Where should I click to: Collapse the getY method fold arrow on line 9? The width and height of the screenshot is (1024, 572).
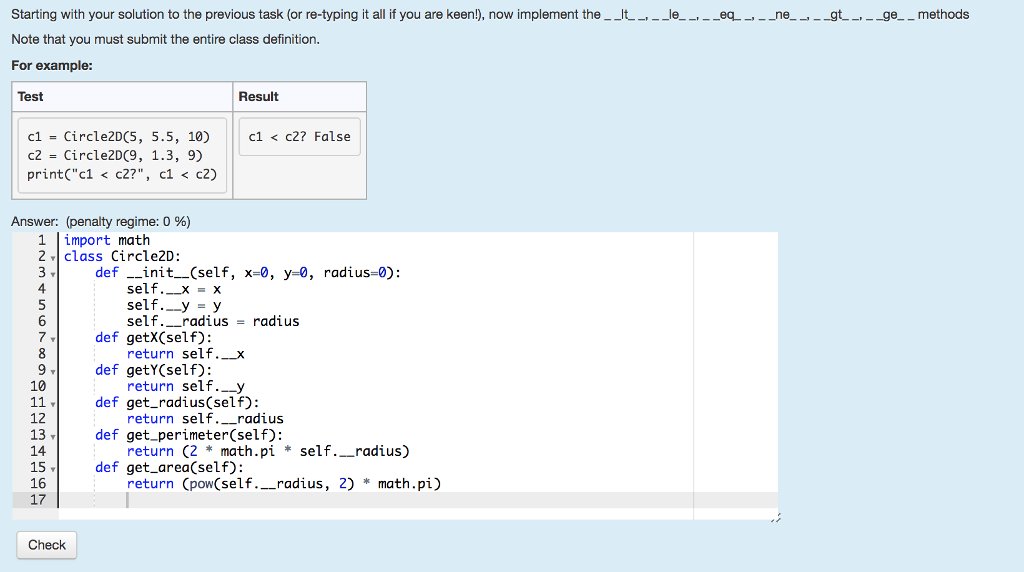pyautogui.click(x=53, y=372)
